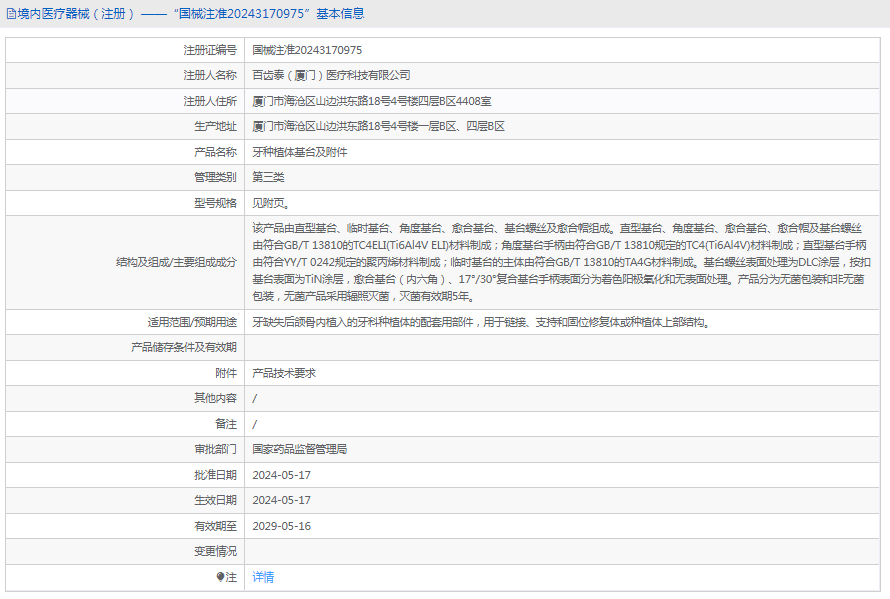Image resolution: width=890 pixels, height=599 pixels.
Task: Click the 注册证编号 row label
Action: click(210, 50)
